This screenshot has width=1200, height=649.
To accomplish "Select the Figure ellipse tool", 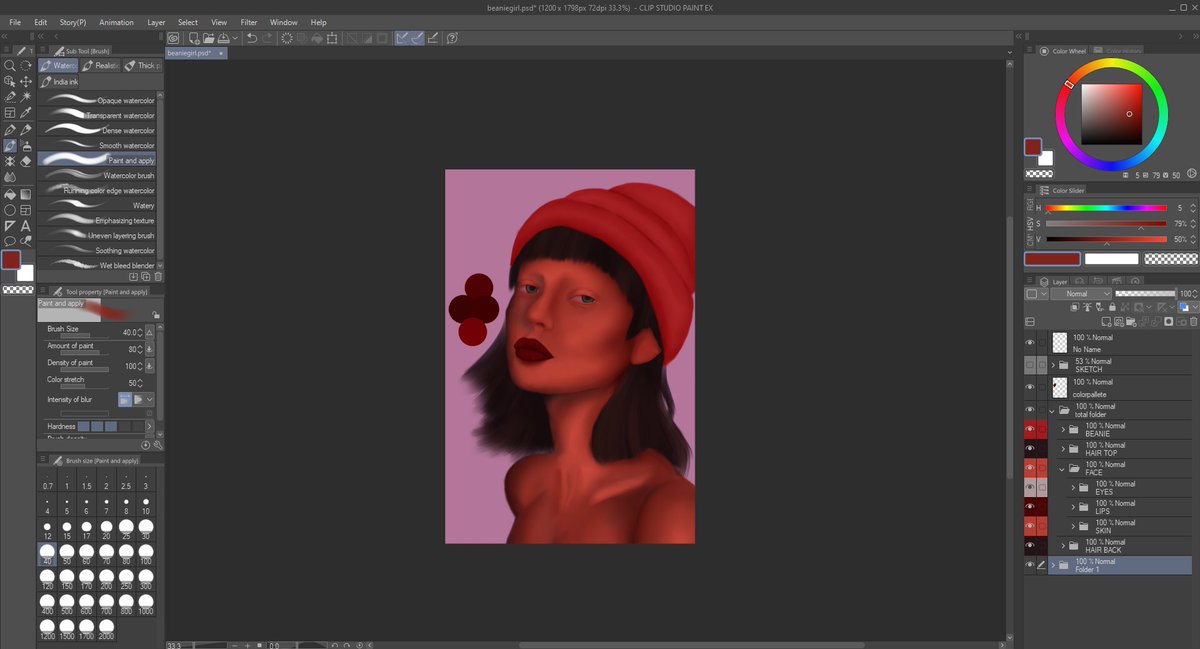I will 10,210.
